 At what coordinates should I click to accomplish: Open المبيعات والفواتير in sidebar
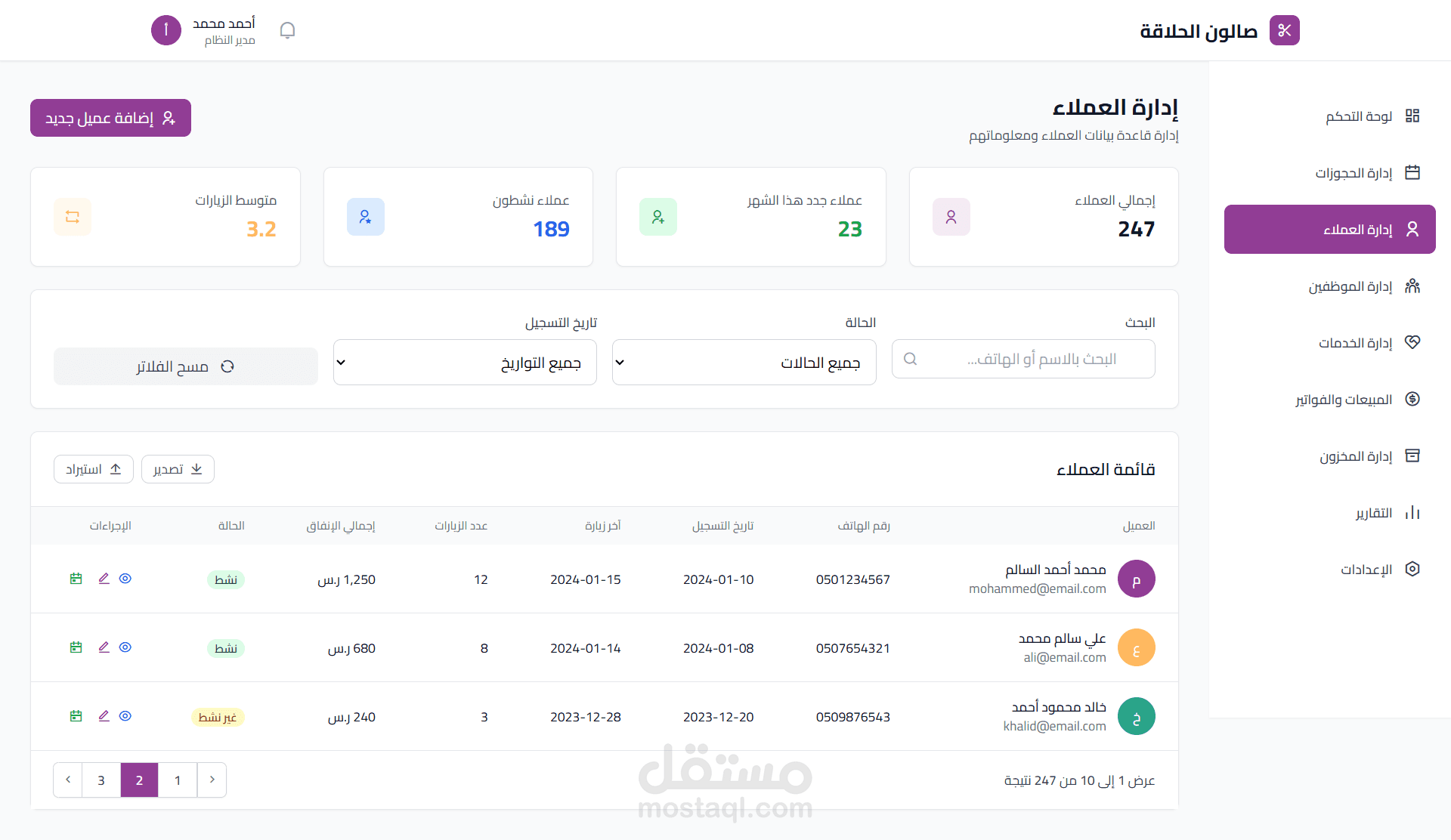(1344, 400)
